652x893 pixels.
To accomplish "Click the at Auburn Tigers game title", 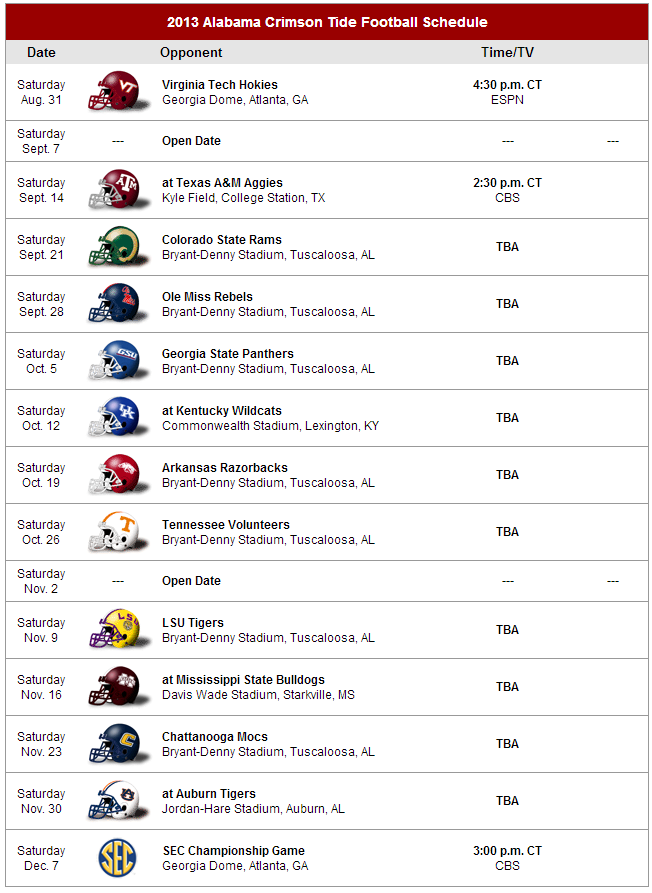I will 208,794.
